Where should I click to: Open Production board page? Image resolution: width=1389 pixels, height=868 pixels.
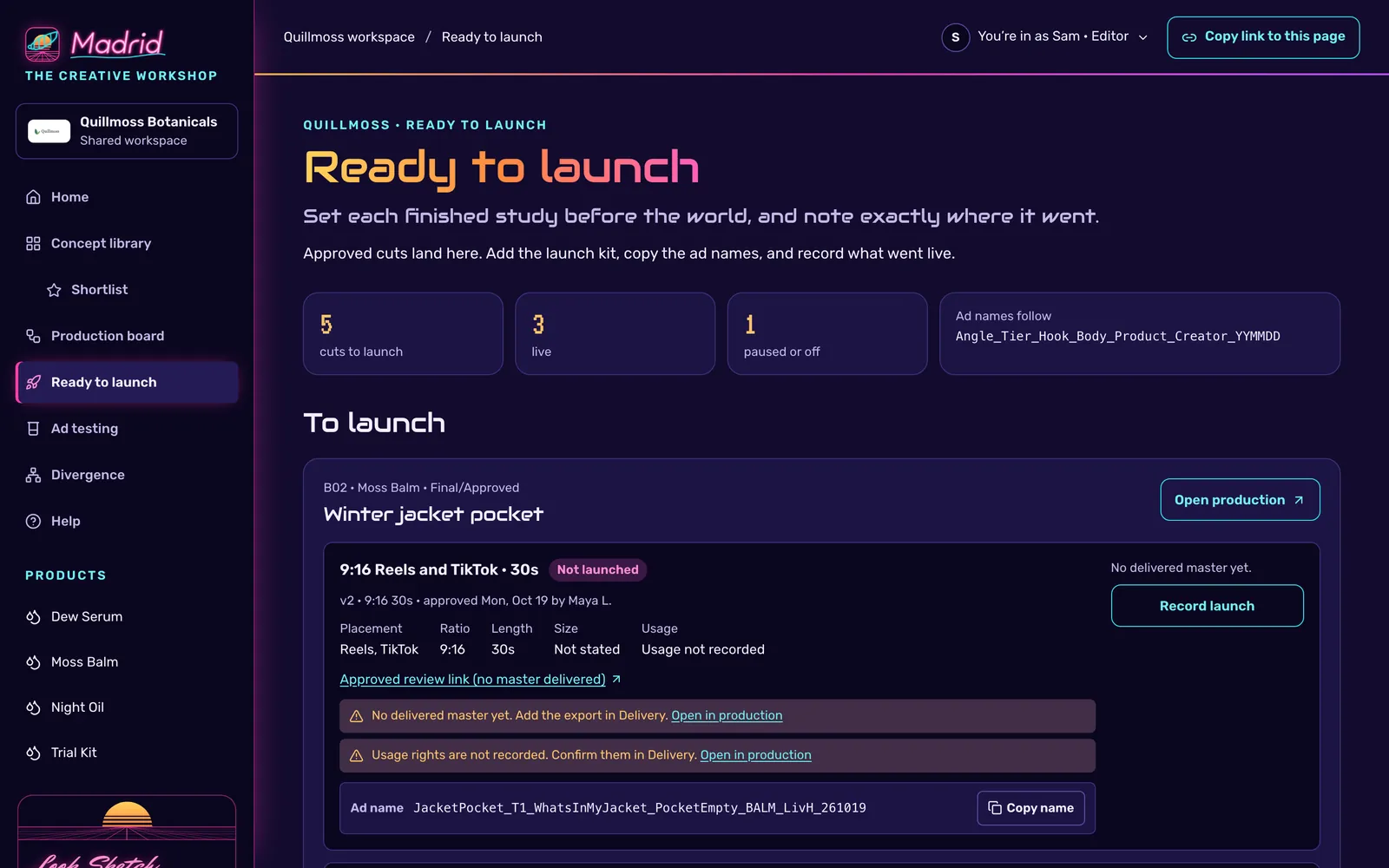127,336
